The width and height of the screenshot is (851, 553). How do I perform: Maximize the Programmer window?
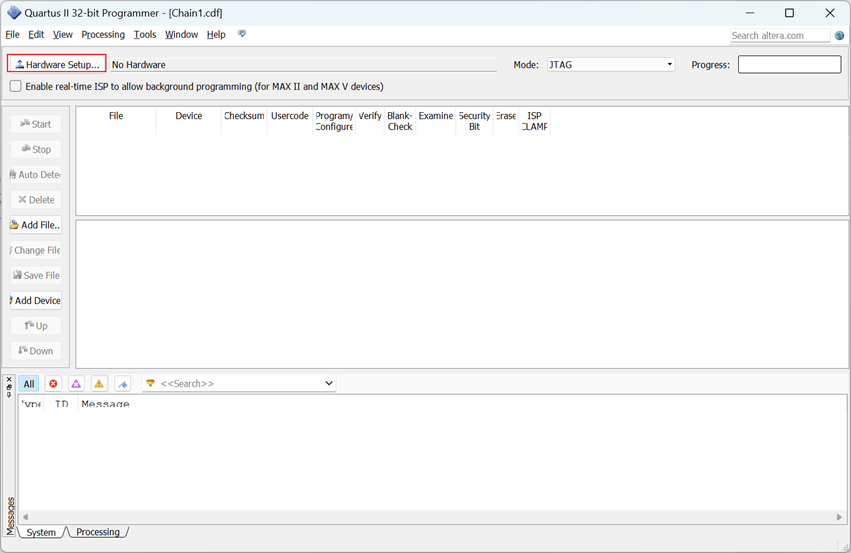click(x=790, y=12)
